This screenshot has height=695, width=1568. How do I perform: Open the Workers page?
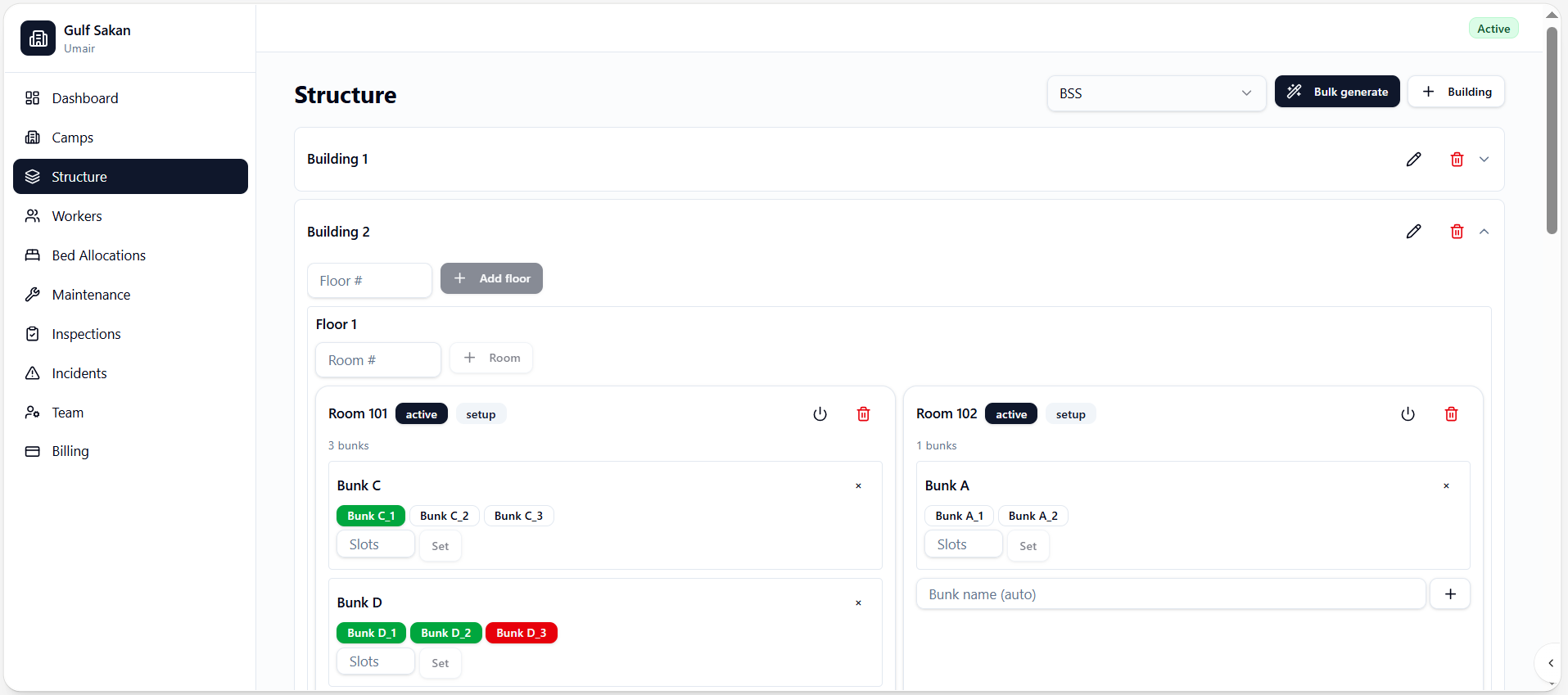point(130,216)
